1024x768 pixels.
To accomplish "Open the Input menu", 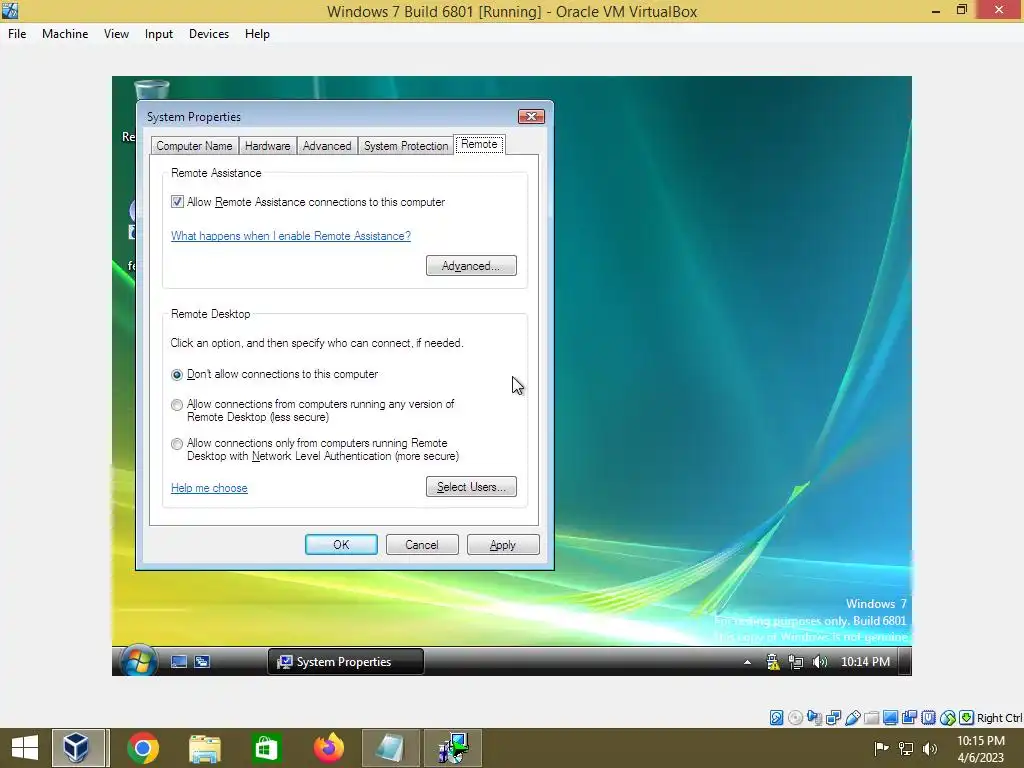I will (159, 34).
